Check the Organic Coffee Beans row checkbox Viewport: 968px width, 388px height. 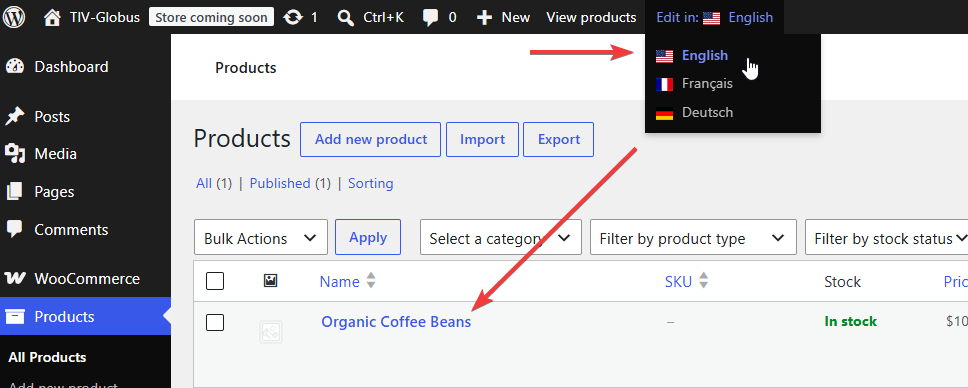point(215,322)
